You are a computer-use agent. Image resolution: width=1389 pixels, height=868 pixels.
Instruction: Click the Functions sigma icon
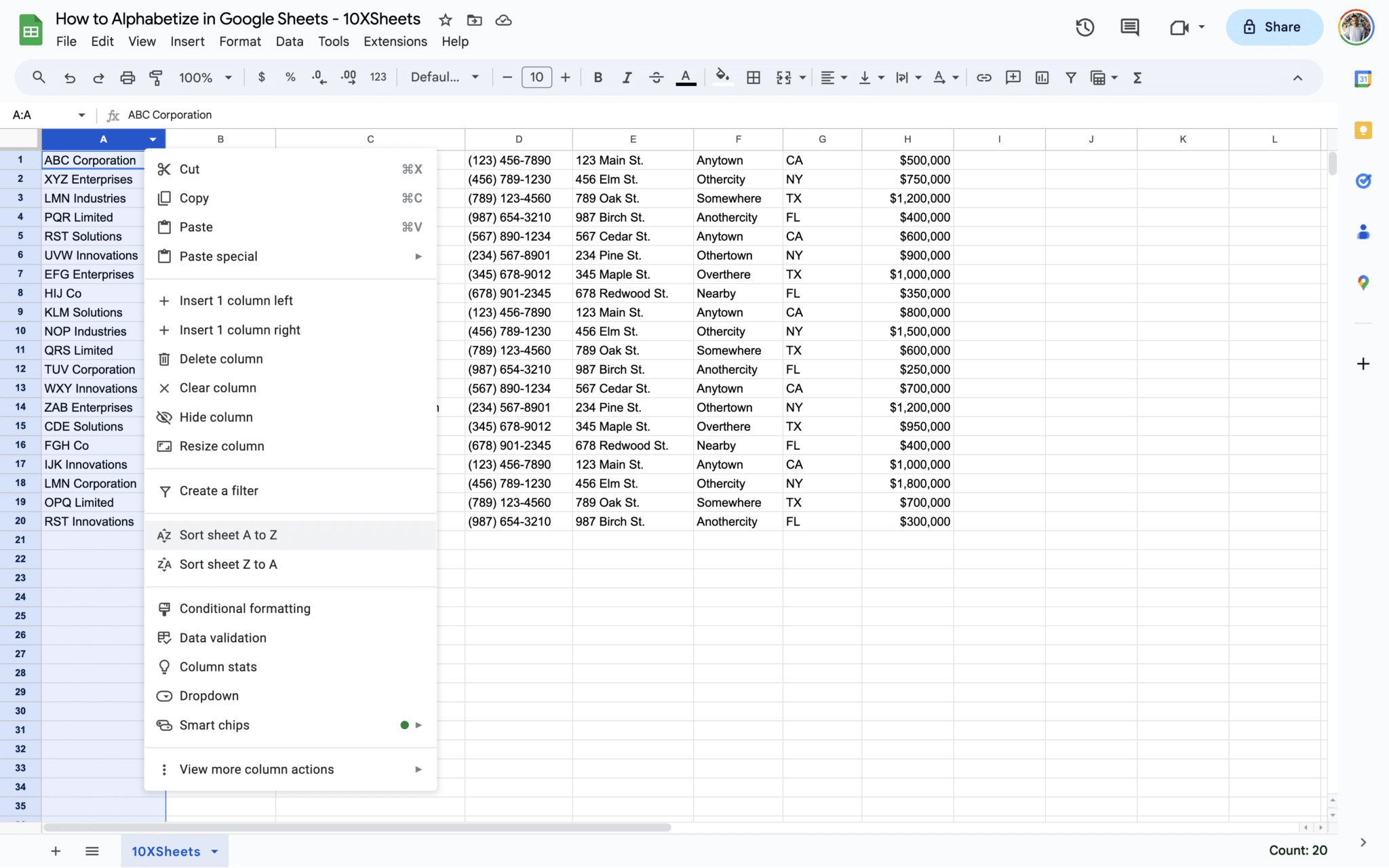[x=1137, y=77]
